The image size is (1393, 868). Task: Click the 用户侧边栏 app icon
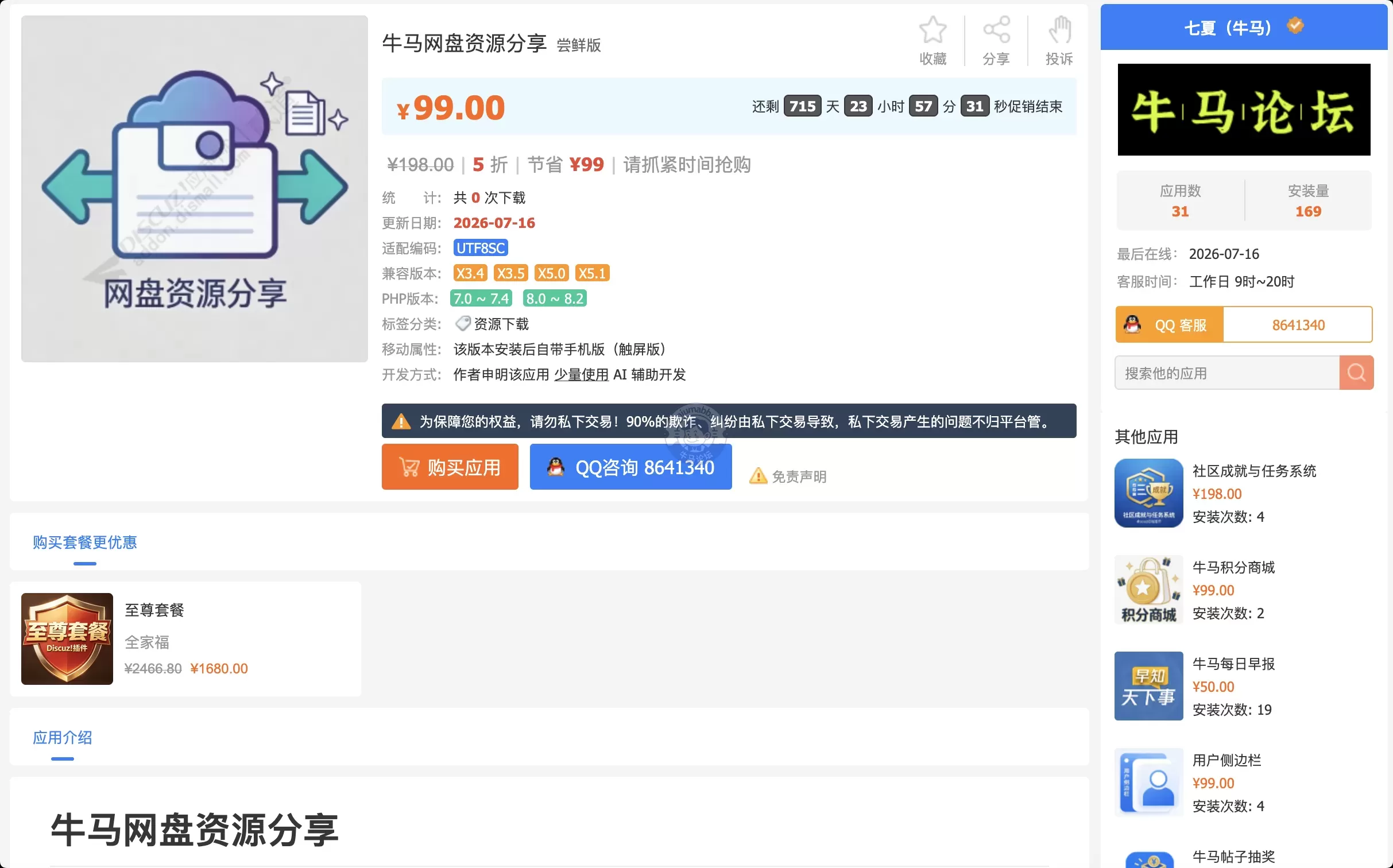[1148, 782]
